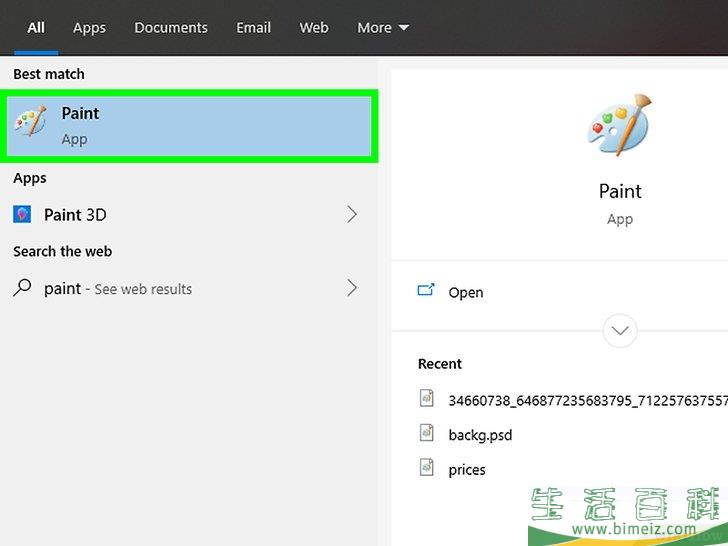
Task: Click the file icon next to prices
Action: point(428,468)
